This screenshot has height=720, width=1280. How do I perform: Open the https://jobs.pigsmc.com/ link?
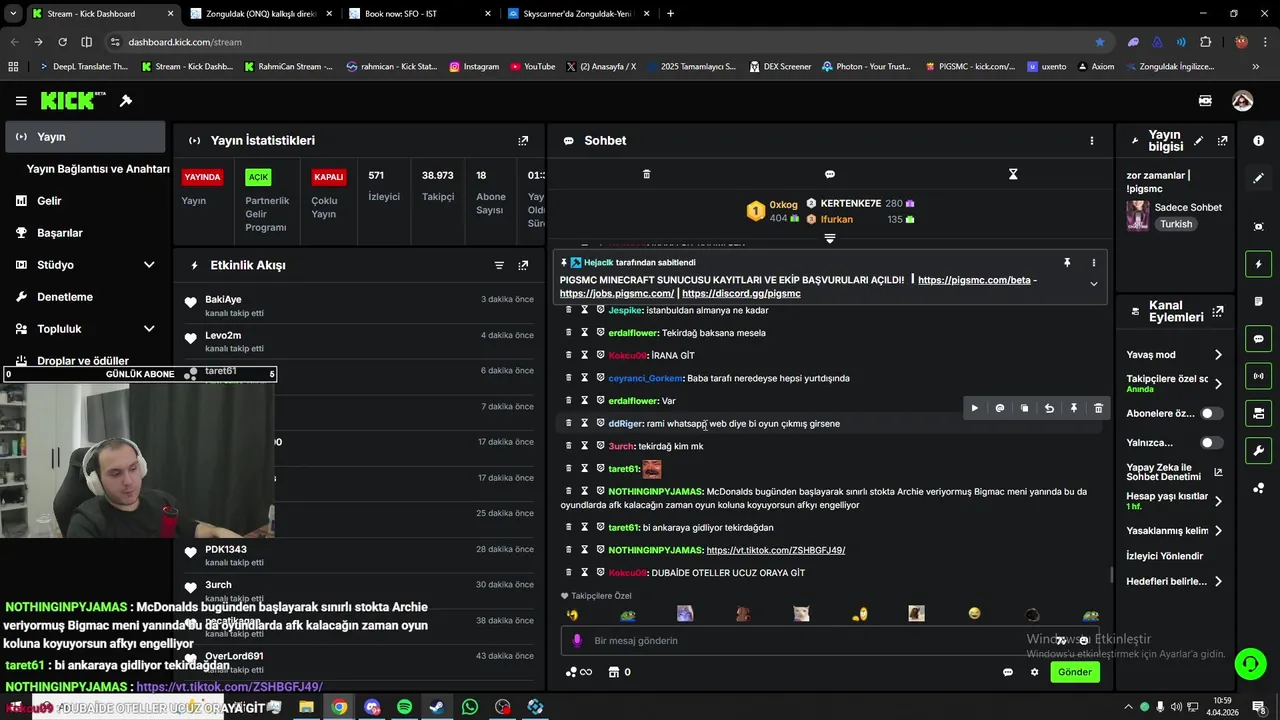[617, 294]
